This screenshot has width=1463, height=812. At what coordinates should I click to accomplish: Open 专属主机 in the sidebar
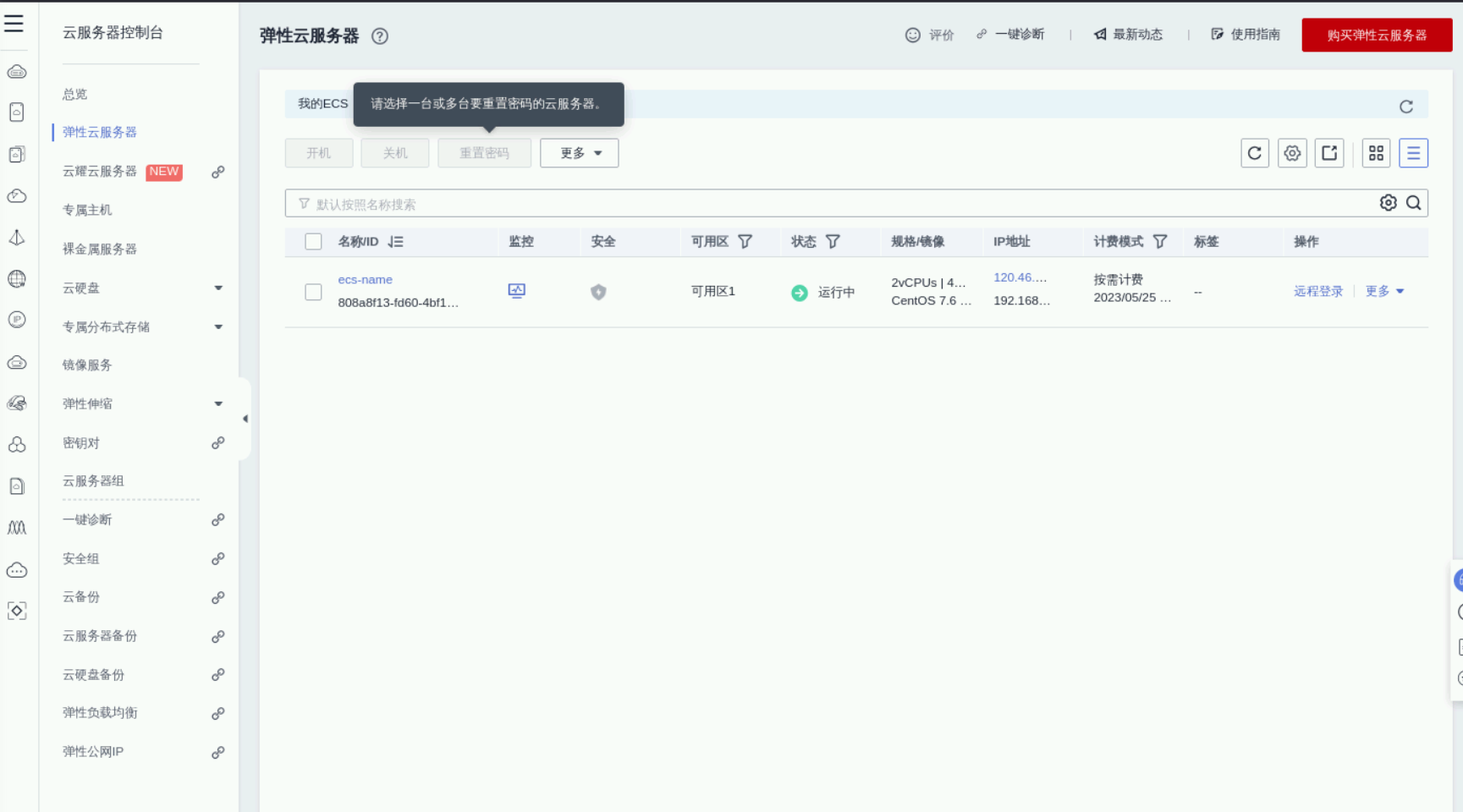[87, 210]
